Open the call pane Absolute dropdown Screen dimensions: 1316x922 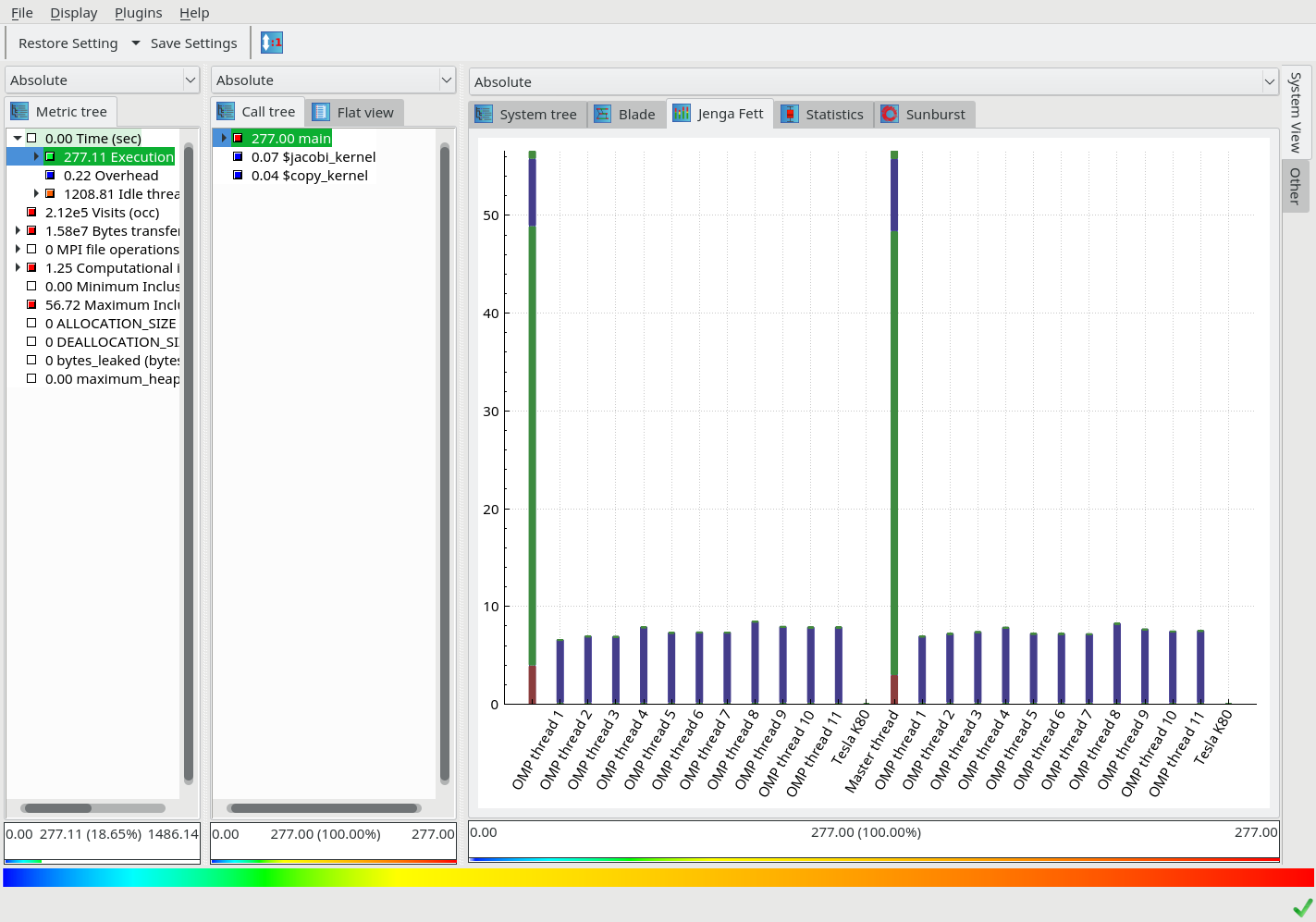(x=333, y=80)
